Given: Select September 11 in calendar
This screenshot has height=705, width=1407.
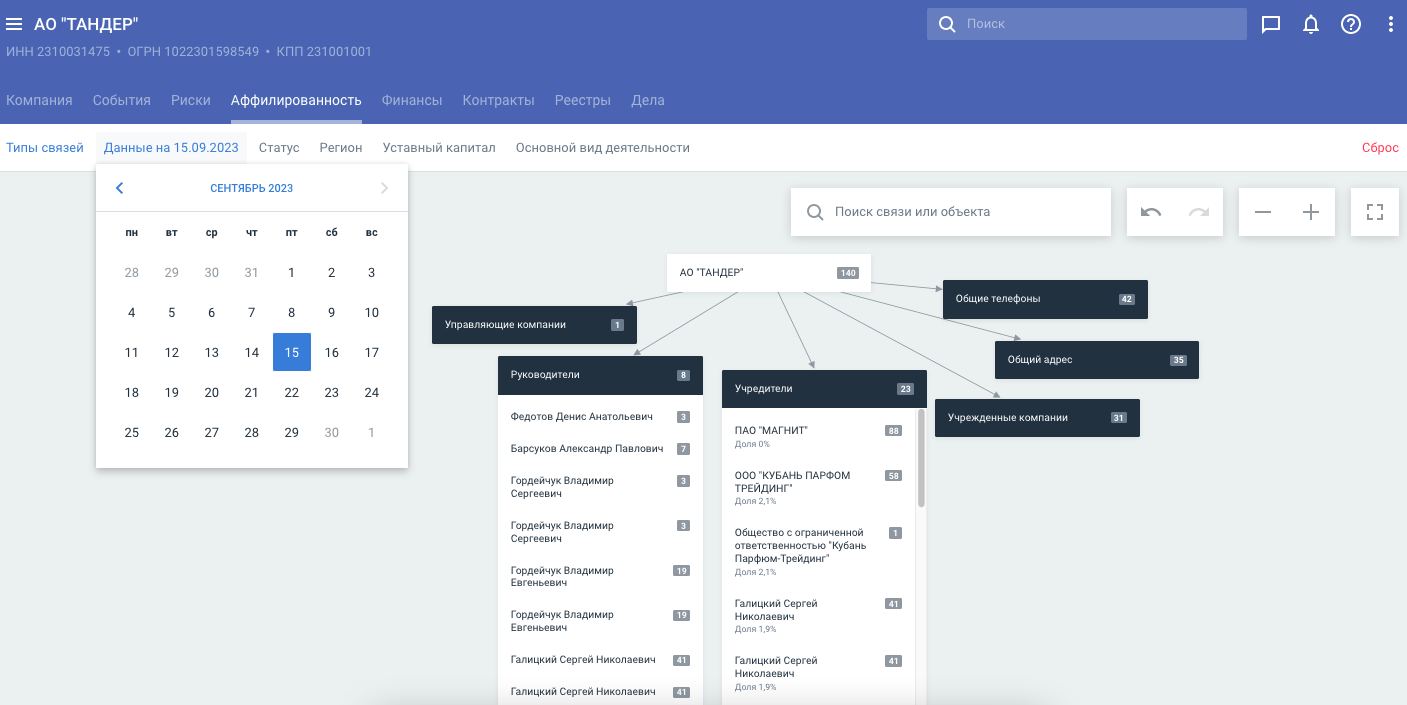Looking at the screenshot, I should 132,352.
